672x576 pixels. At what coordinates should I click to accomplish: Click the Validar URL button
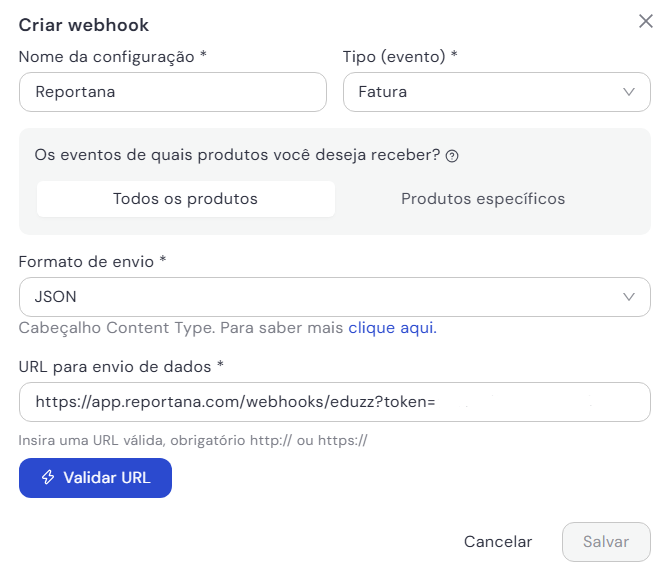[x=95, y=478]
